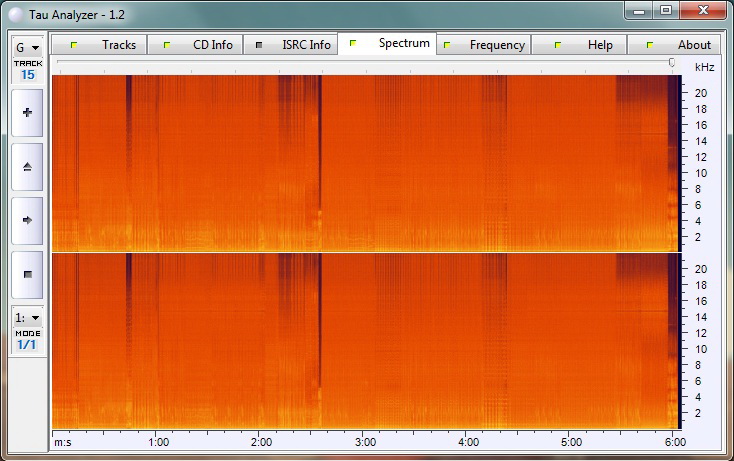
Task: Expand the drive letter G dropdown
Action: [28, 48]
